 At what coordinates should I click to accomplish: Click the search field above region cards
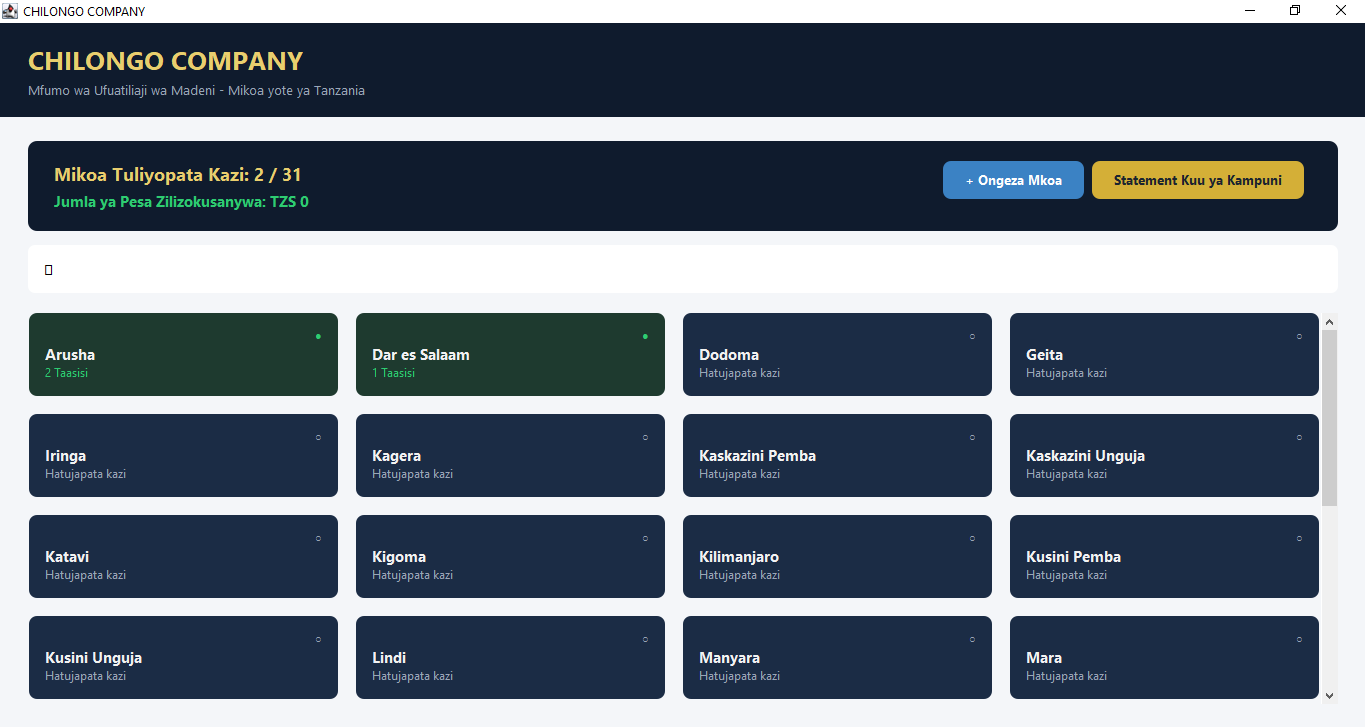point(683,269)
